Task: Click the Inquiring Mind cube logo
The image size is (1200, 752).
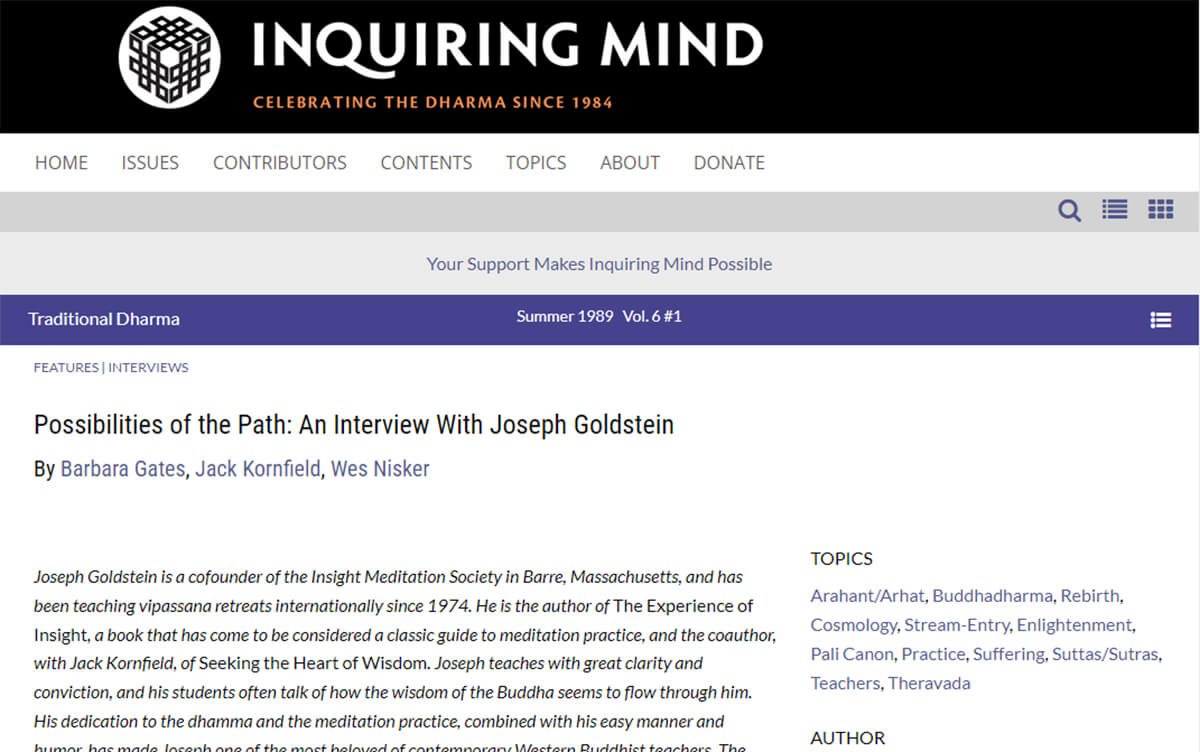Action: pyautogui.click(x=169, y=57)
